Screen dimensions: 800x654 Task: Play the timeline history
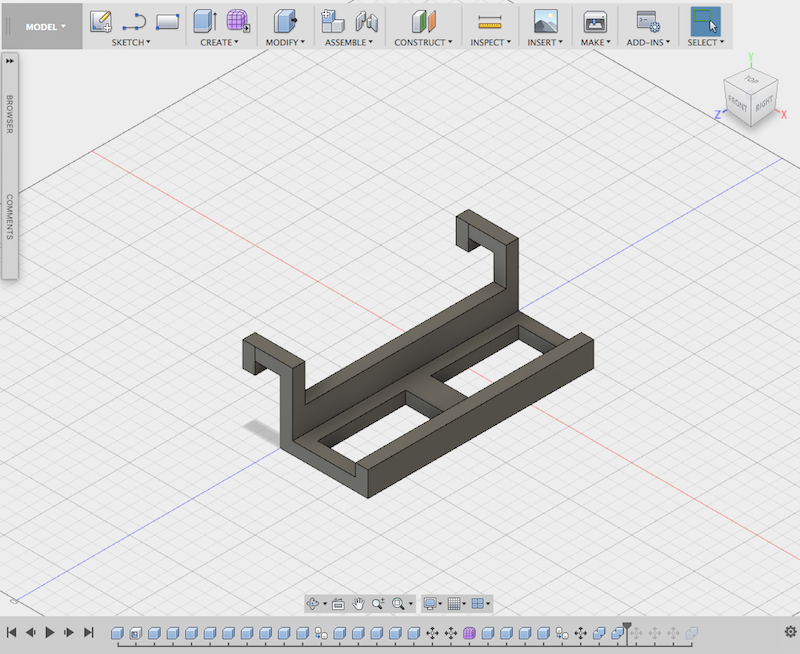tap(49, 633)
